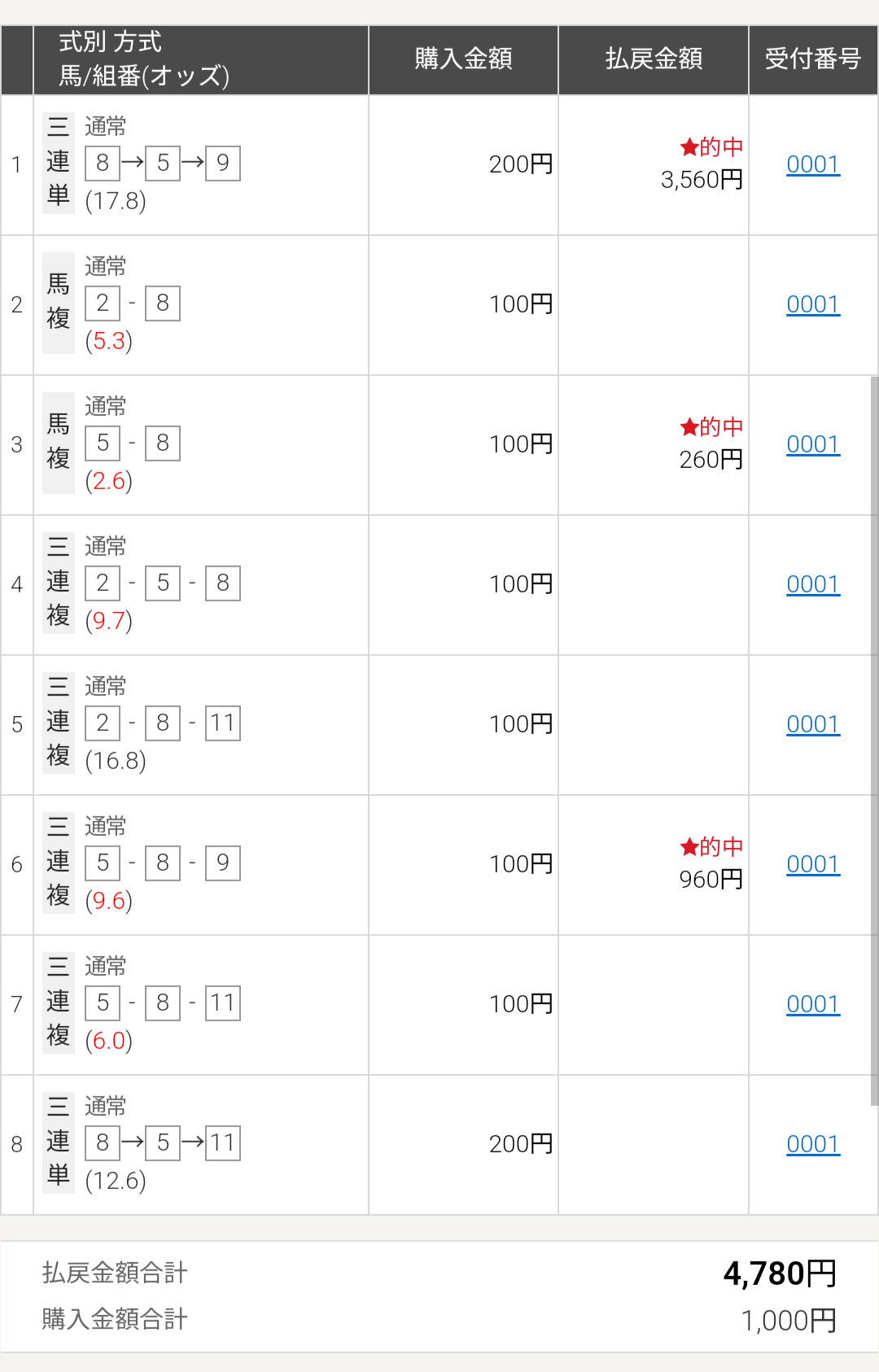This screenshot has height=1372, width=879.
Task: Open receipt link 0001 for row 7
Action: (812, 1004)
